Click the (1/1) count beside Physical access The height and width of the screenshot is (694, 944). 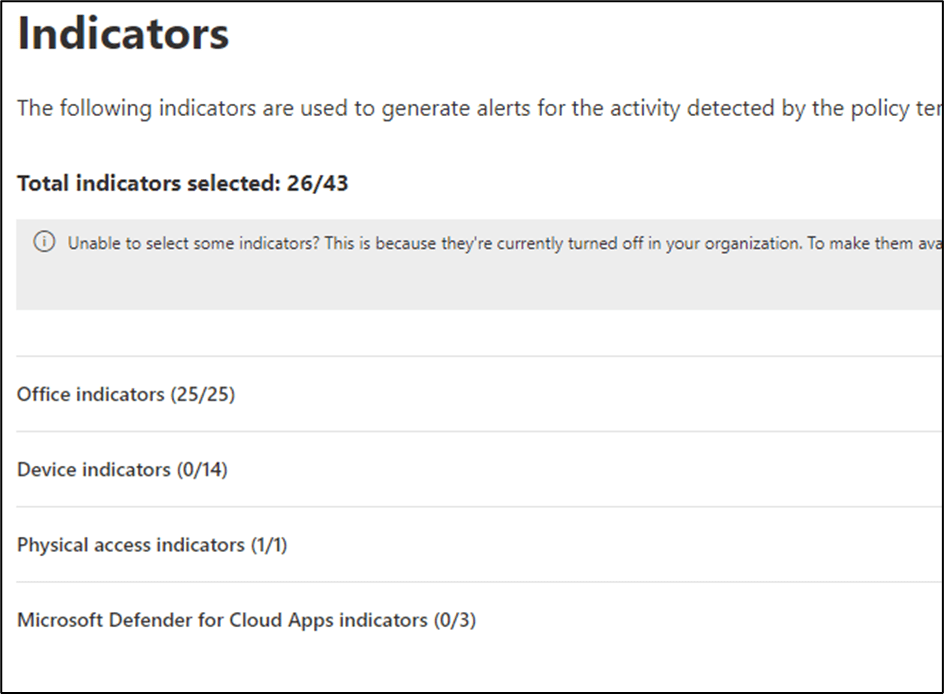(x=268, y=545)
